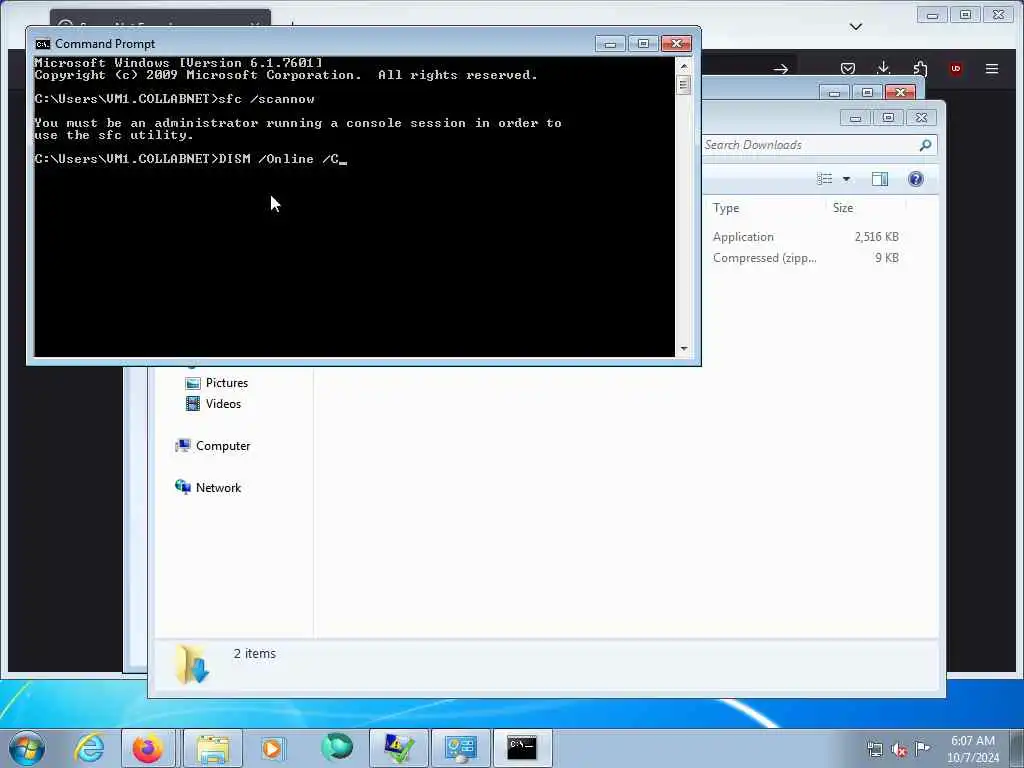Open the Control Panel taskbar icon
Viewport: 1024px width, 768px height.
pos(460,748)
